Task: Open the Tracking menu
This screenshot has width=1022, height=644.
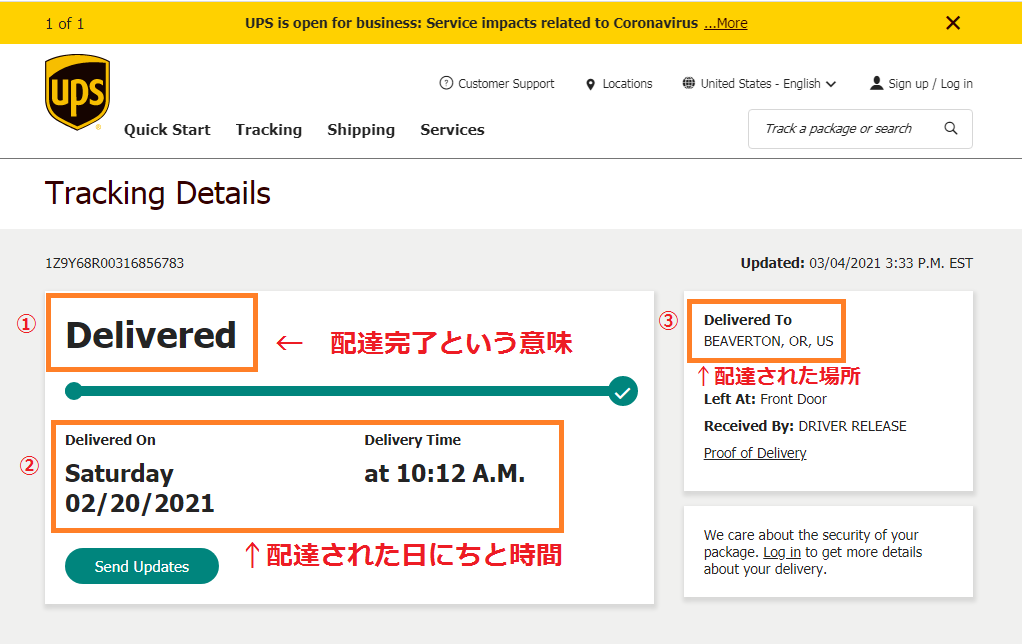Action: tap(269, 130)
